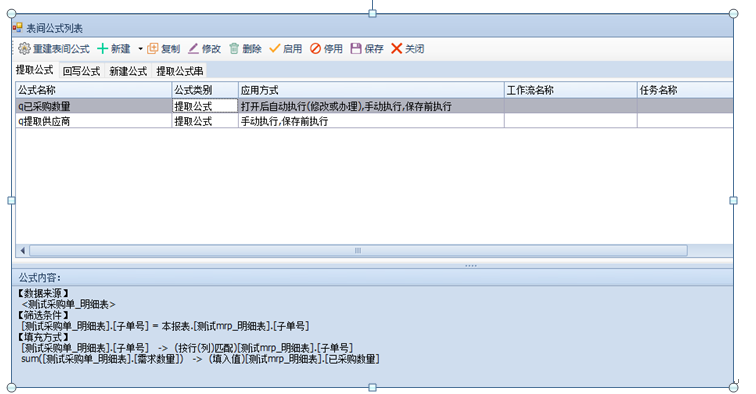Click the horizontal scrollbar left arrow

pos(23,250)
